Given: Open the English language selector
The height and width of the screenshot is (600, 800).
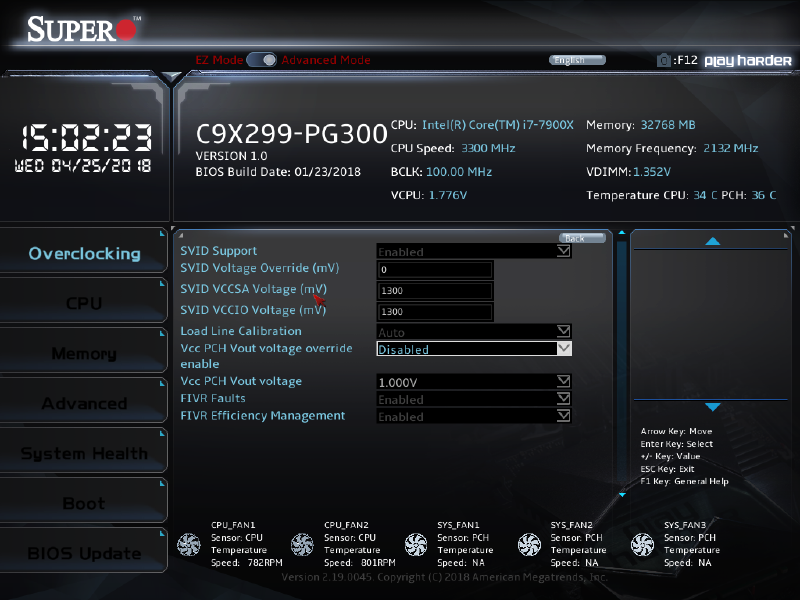Looking at the screenshot, I should pyautogui.click(x=577, y=60).
